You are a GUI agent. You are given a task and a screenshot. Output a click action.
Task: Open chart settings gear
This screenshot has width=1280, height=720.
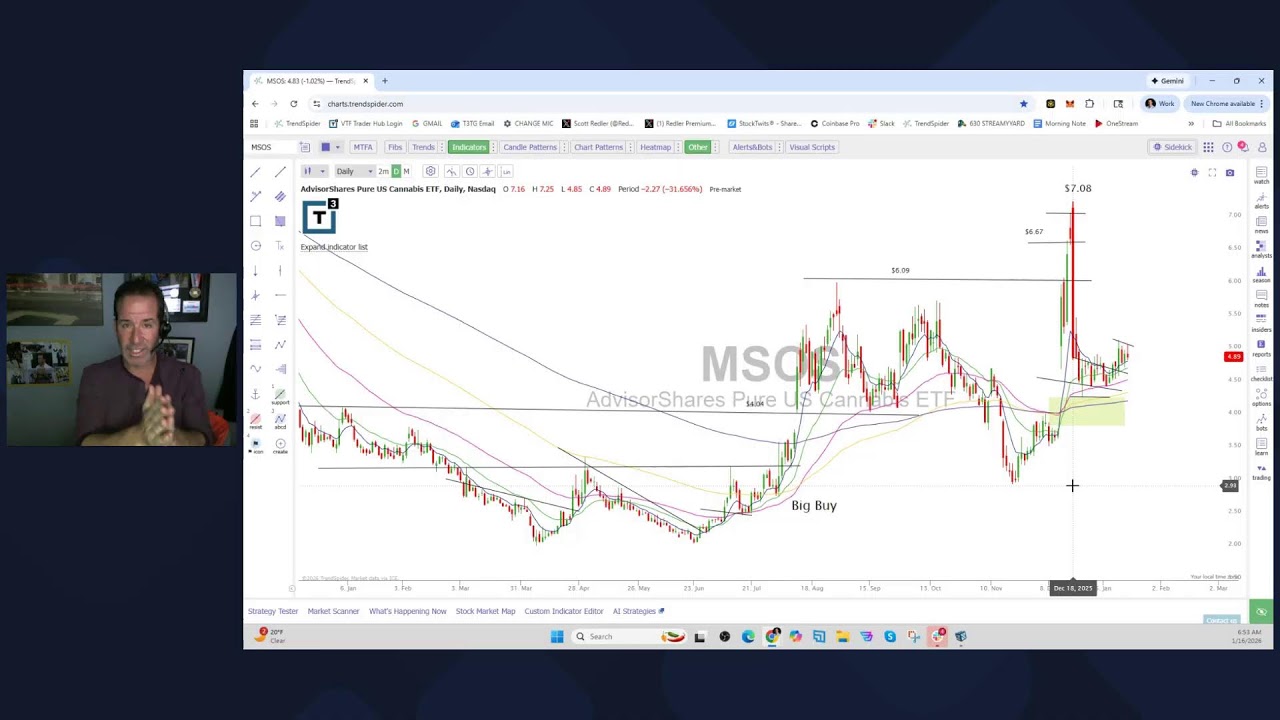pyautogui.click(x=430, y=171)
